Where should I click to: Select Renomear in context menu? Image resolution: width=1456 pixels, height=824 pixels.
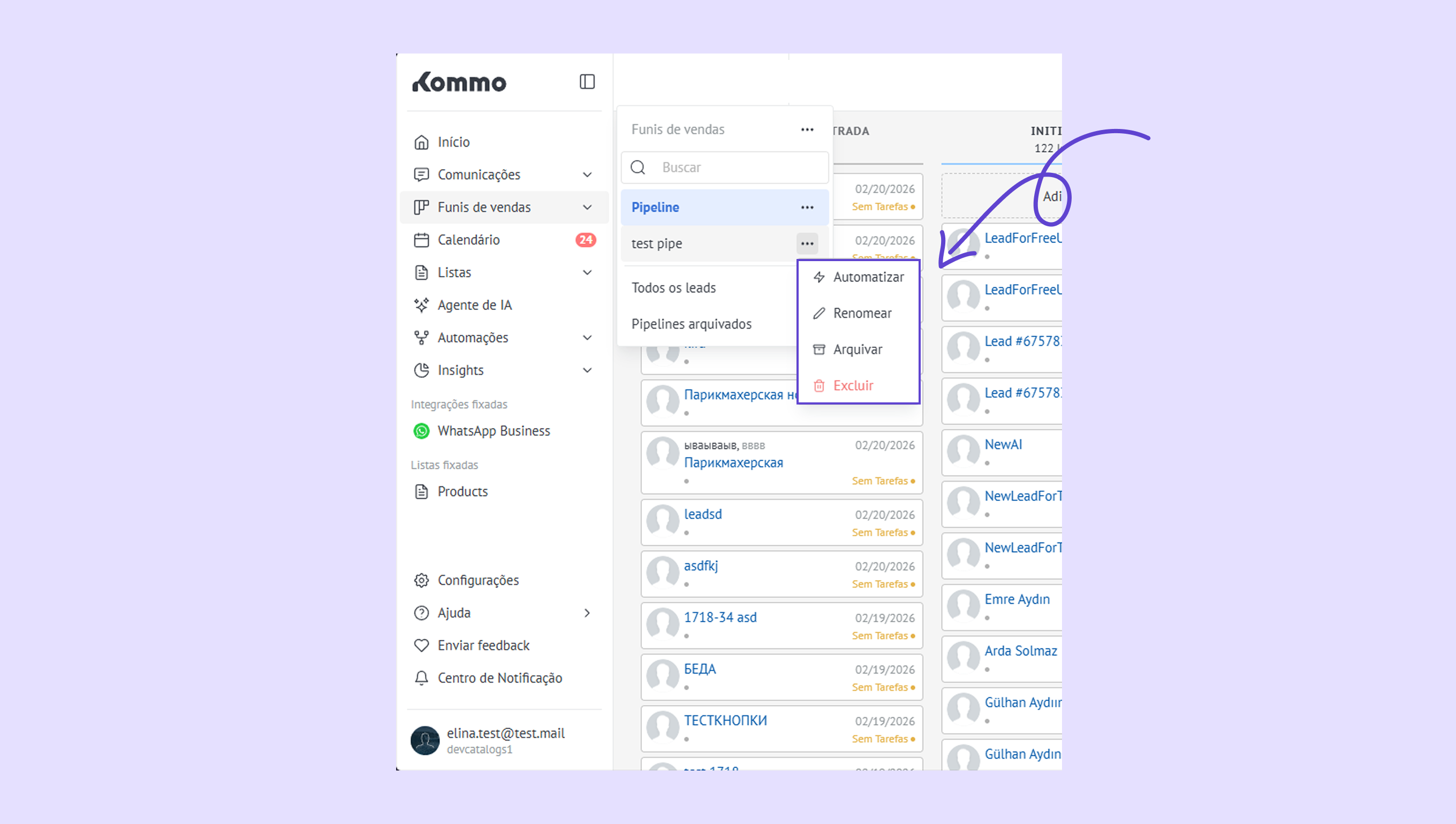point(862,313)
